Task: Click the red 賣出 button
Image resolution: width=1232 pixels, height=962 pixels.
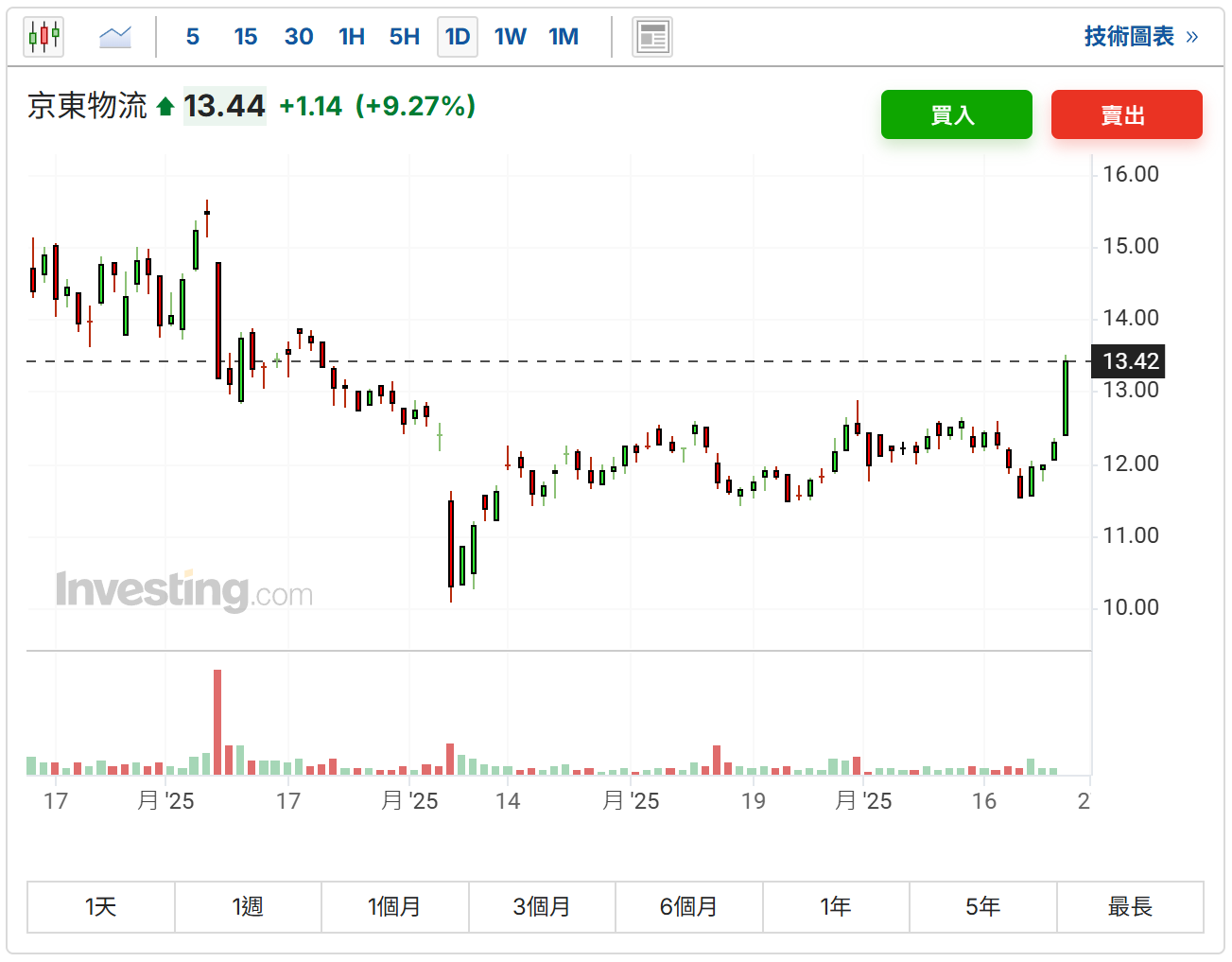Action: [1127, 114]
